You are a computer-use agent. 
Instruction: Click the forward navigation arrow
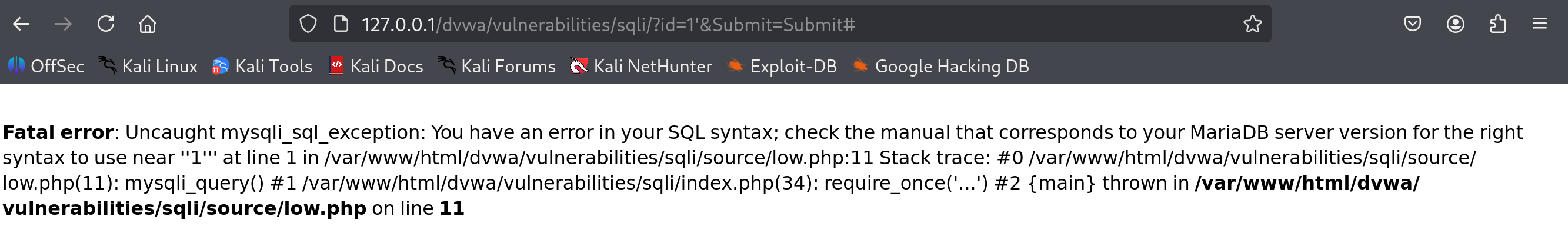tap(64, 24)
